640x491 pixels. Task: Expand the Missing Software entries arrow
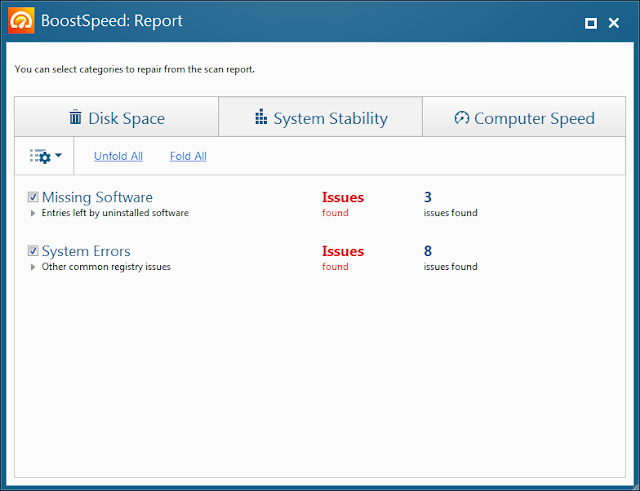[x=33, y=213]
